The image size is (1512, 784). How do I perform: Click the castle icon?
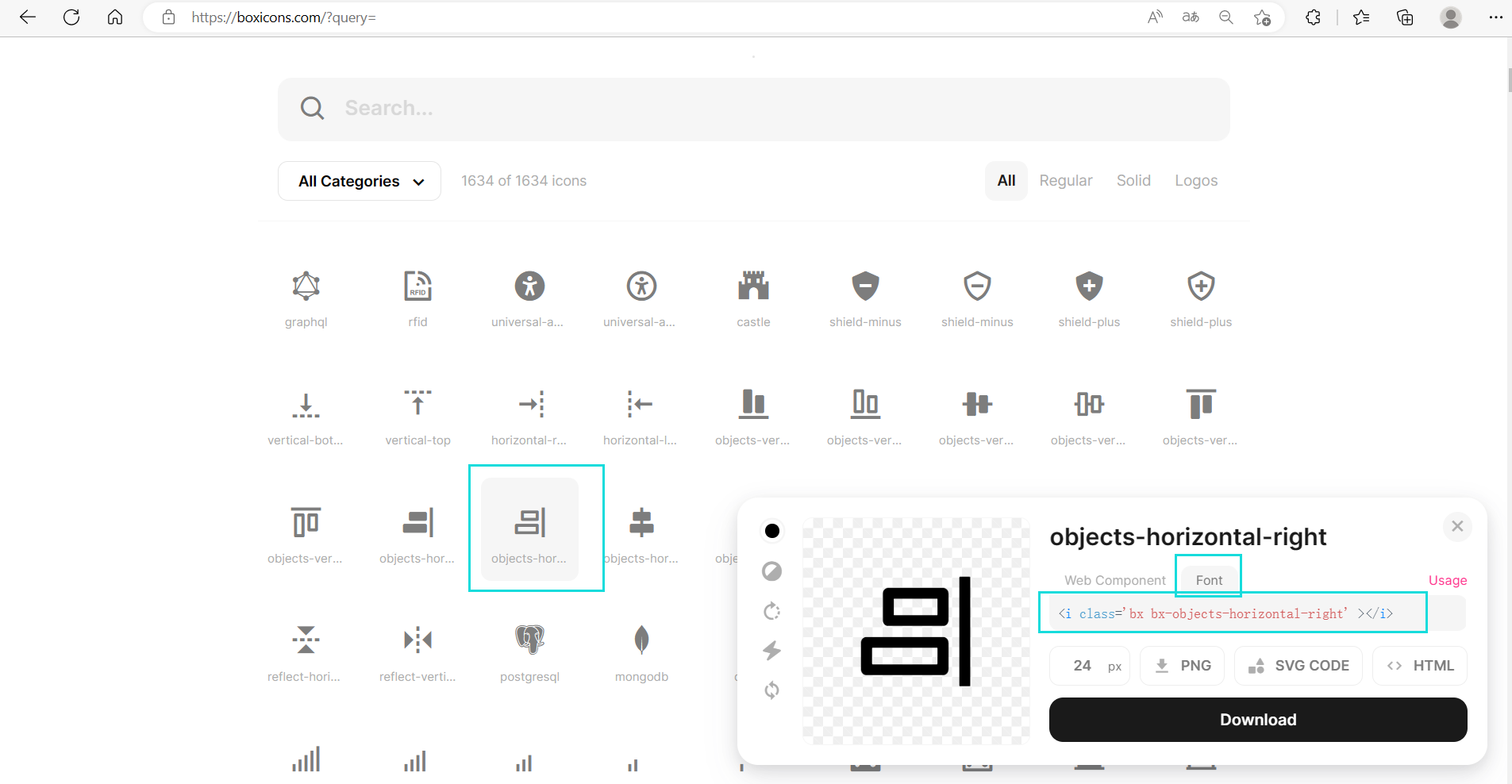[753, 286]
